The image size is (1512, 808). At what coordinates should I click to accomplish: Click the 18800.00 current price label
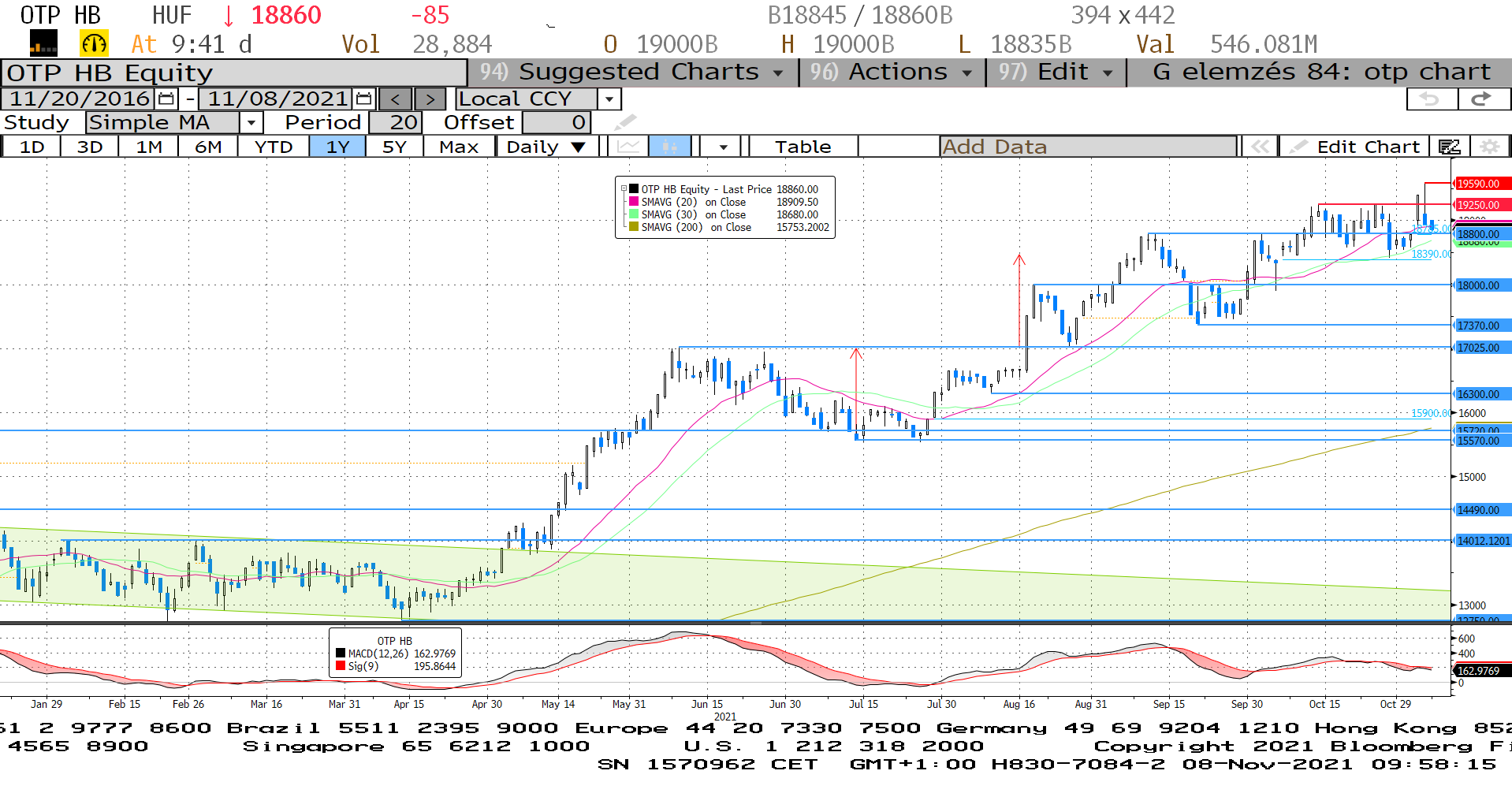(1482, 234)
